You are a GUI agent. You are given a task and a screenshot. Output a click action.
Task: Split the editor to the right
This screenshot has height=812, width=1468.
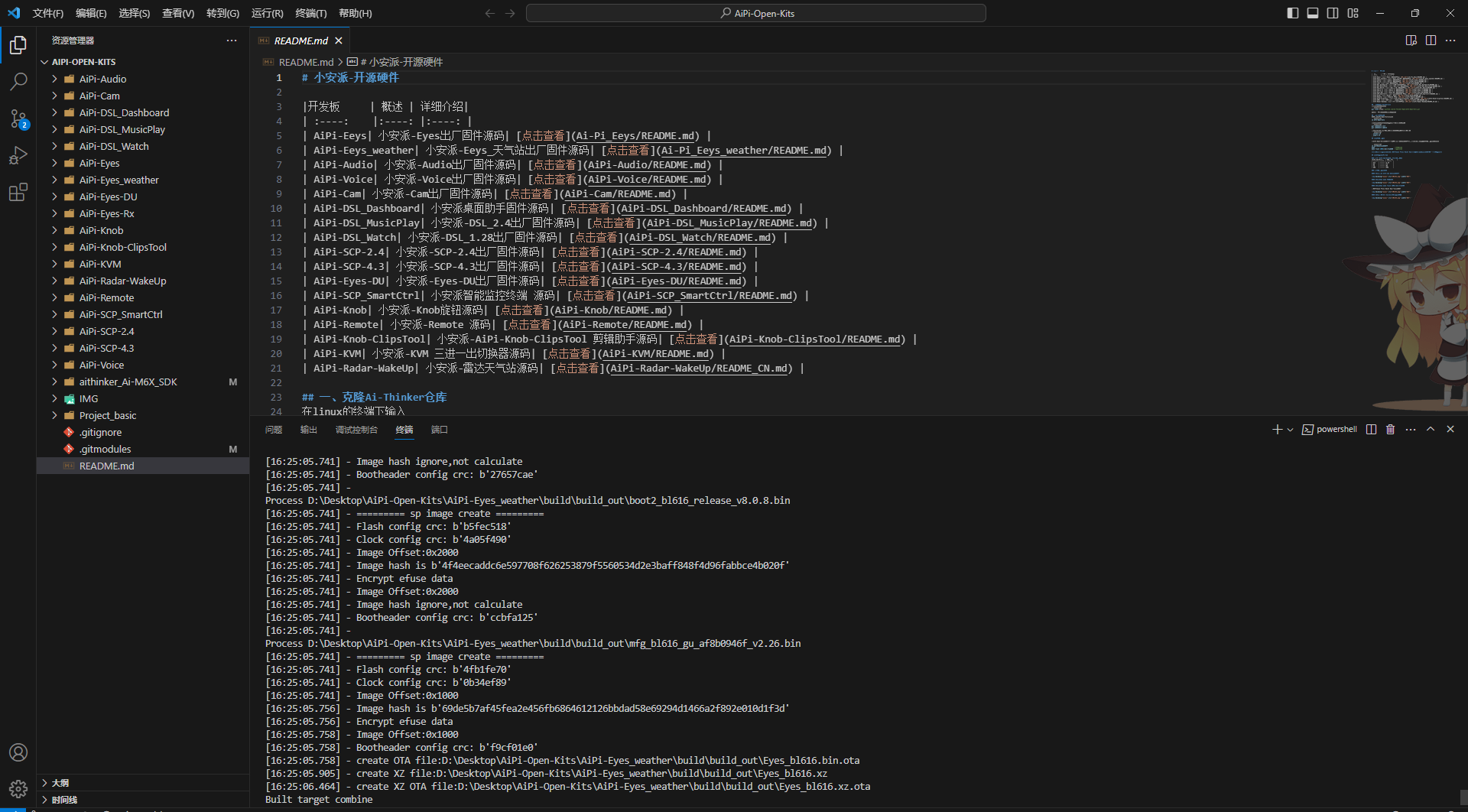pyautogui.click(x=1431, y=41)
